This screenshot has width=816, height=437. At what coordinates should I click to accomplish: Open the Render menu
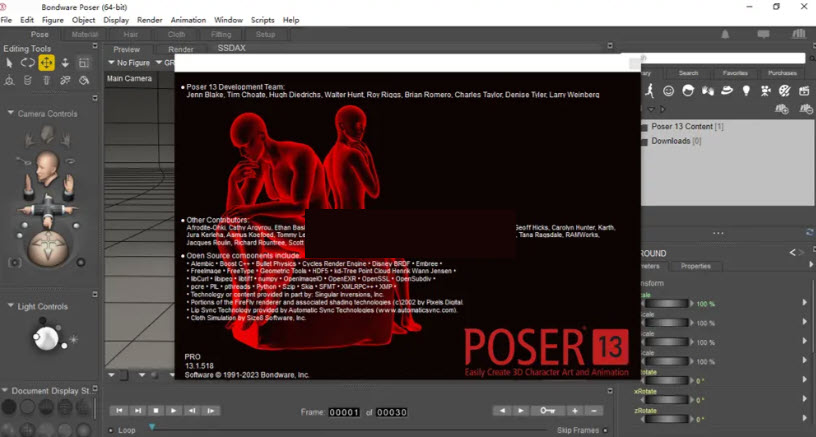pos(150,20)
